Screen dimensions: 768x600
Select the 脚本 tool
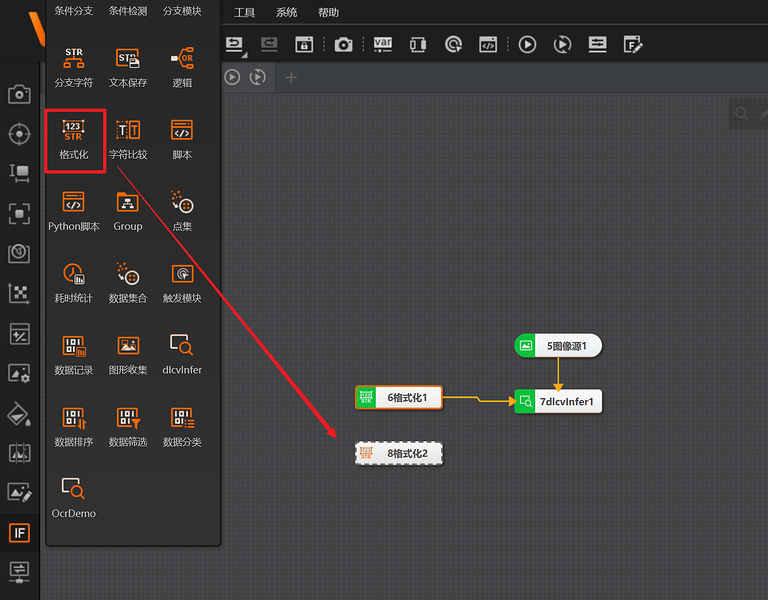coord(182,140)
